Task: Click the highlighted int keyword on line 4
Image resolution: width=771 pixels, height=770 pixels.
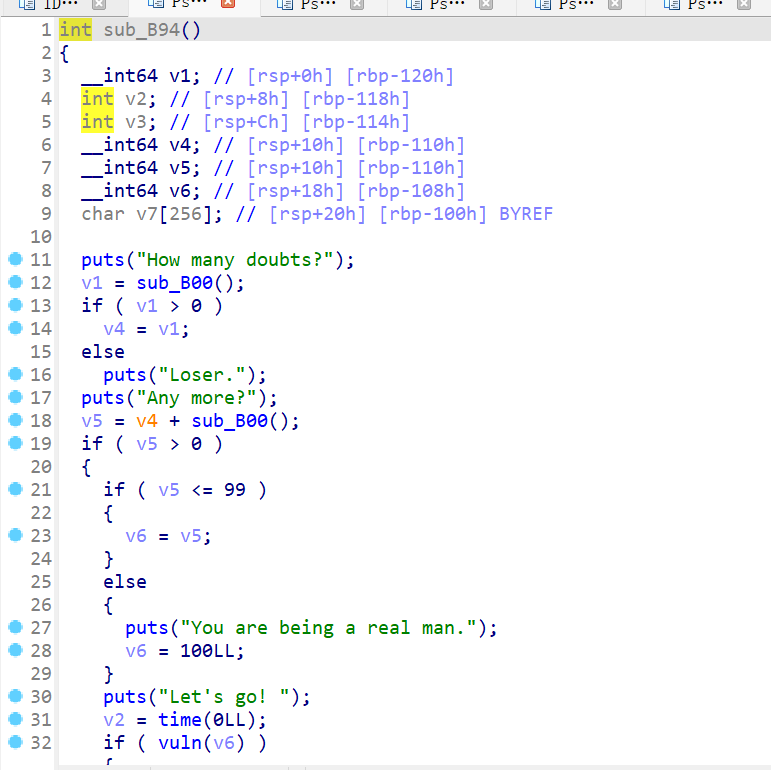Action: tap(97, 98)
